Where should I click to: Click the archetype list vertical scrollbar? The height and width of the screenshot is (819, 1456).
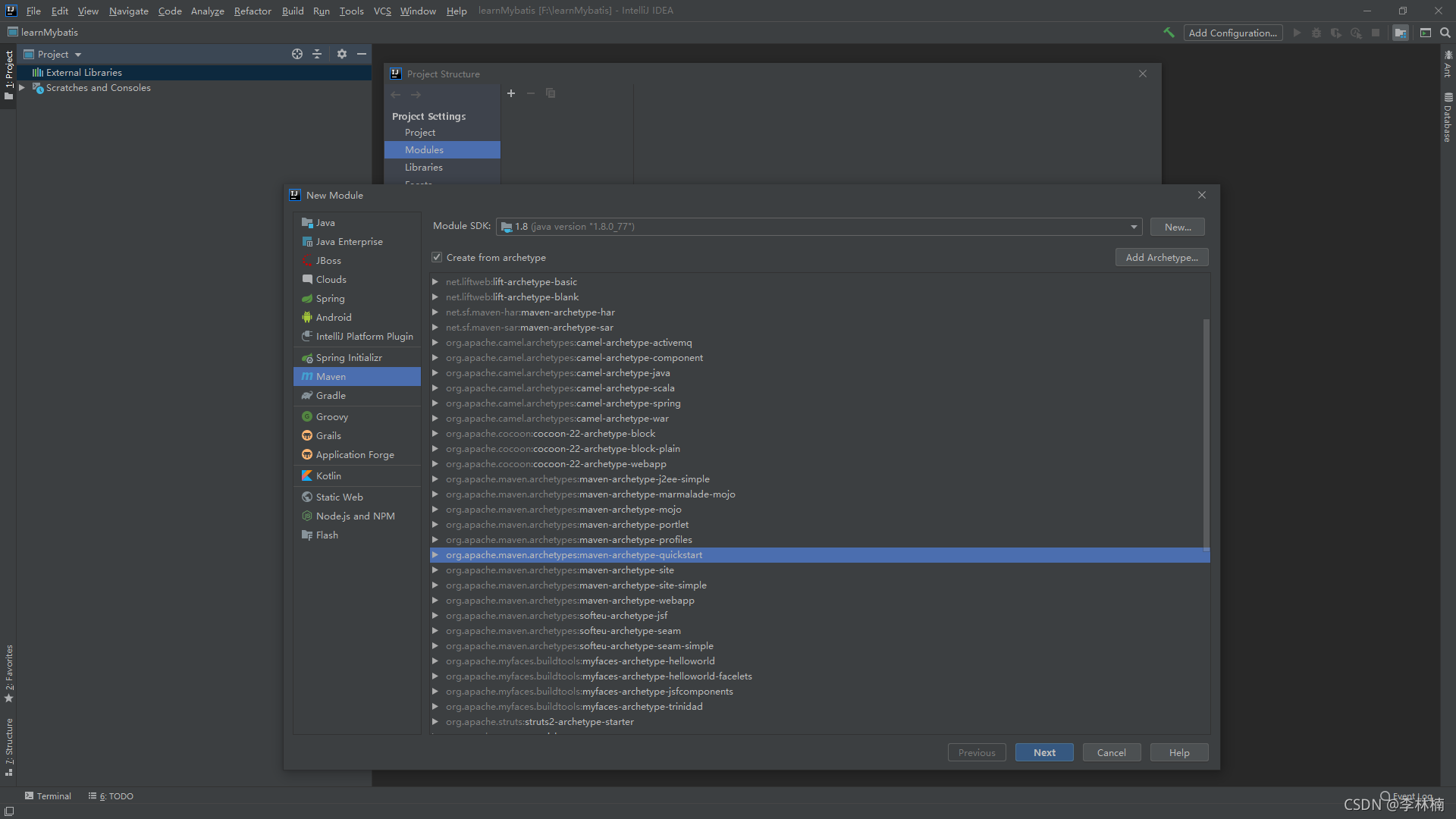[x=1206, y=435]
